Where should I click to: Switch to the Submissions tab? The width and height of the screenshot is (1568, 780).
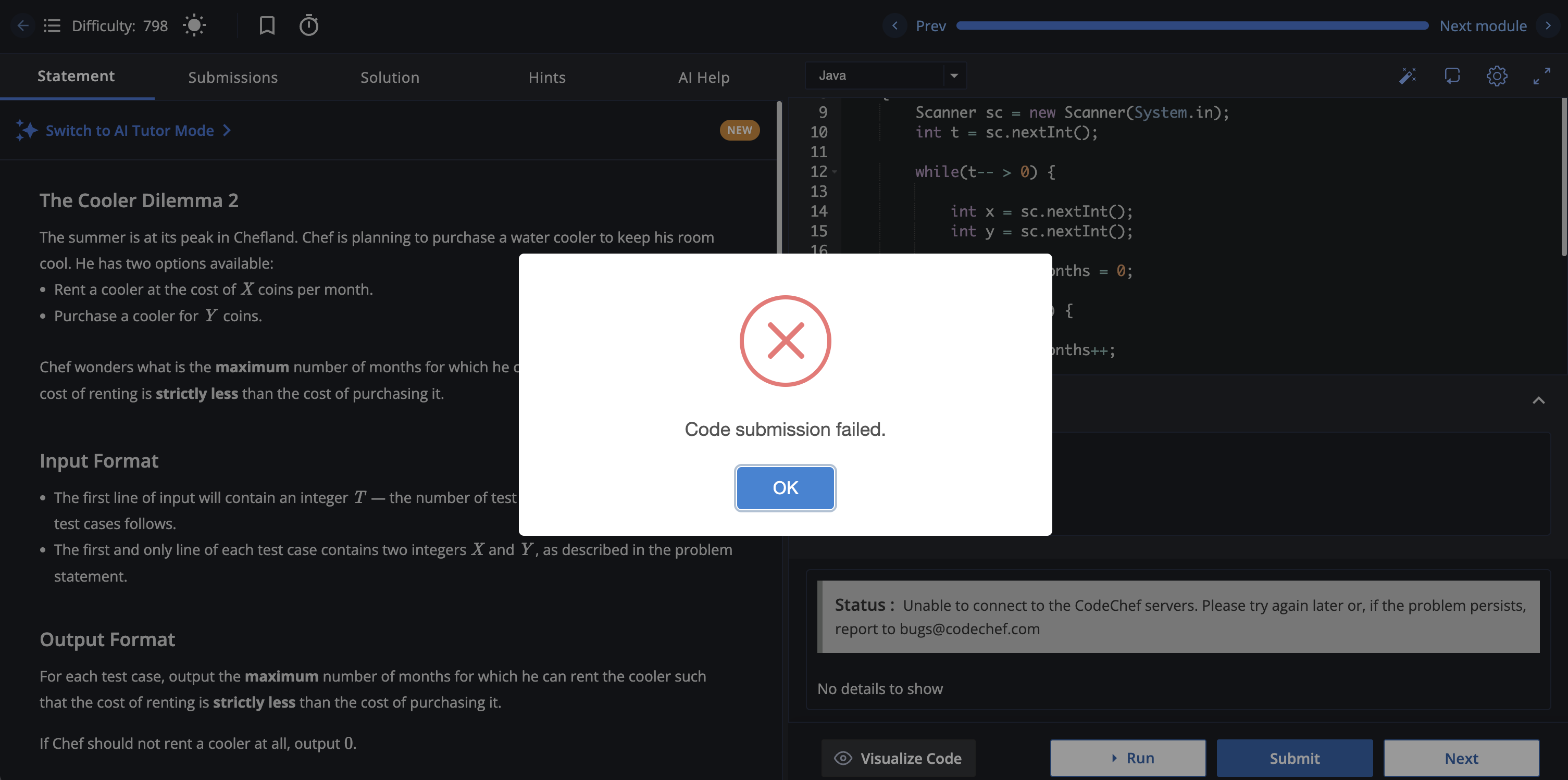232,77
